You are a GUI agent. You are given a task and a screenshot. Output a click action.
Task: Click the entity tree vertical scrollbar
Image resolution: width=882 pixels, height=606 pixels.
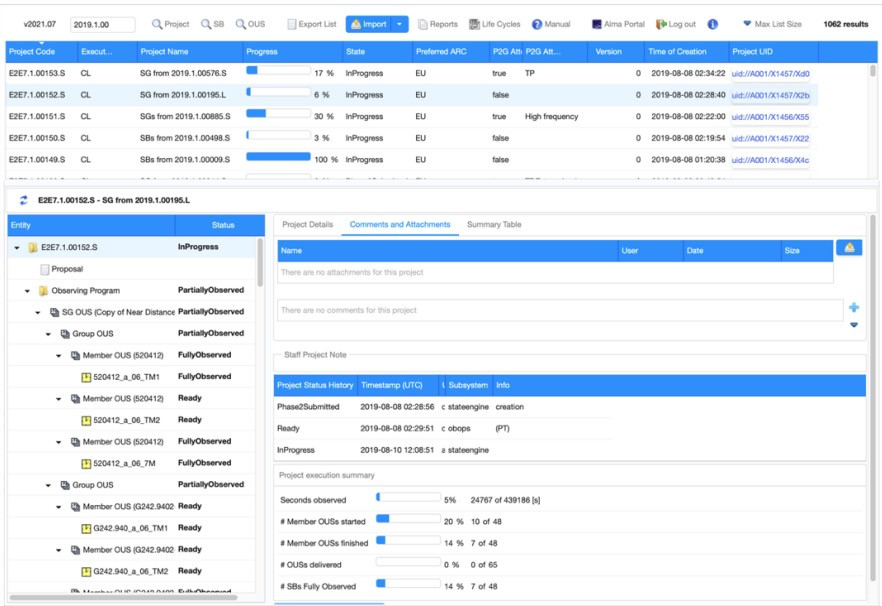tap(260, 262)
